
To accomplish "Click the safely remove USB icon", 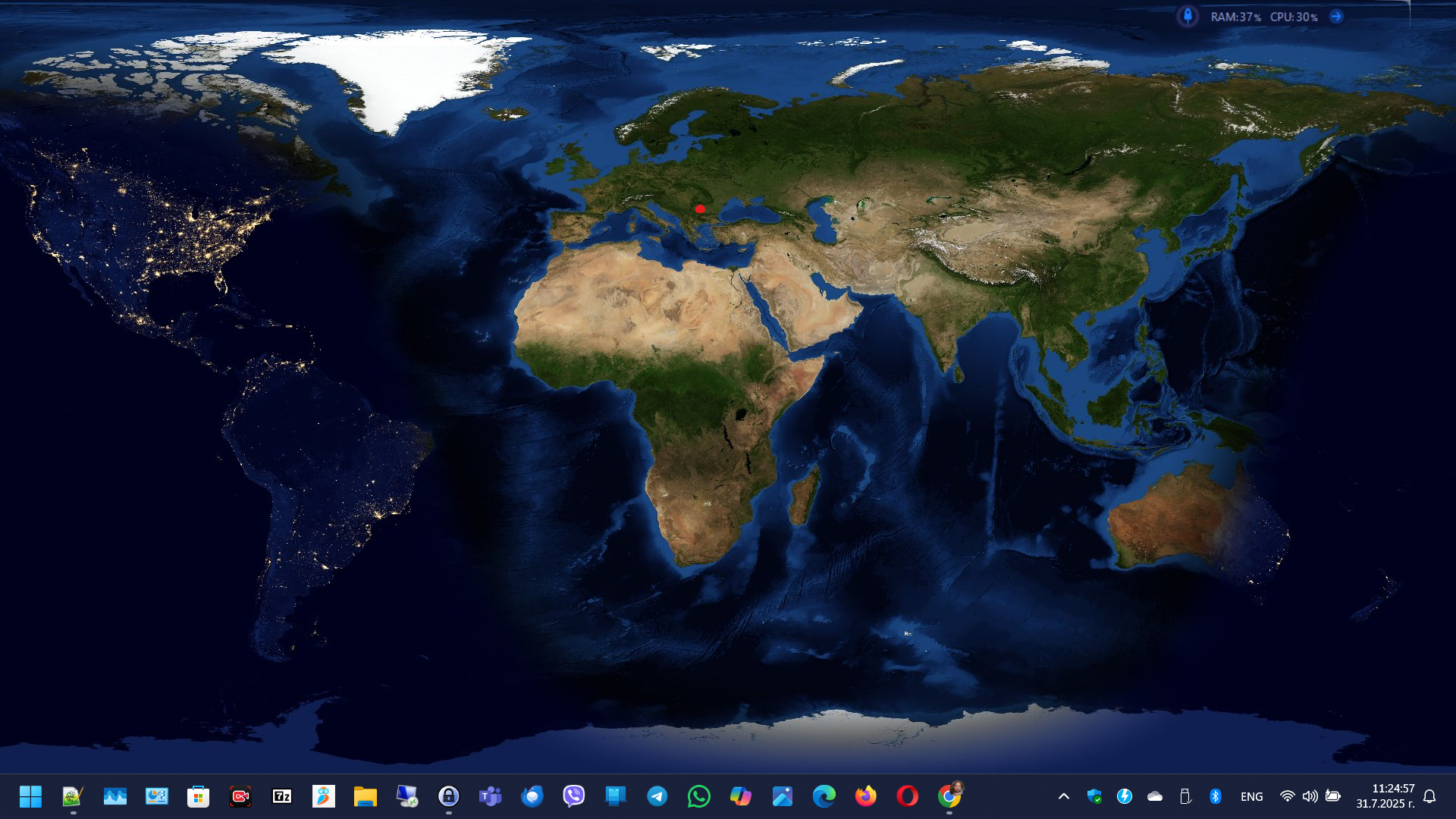I will 1185,796.
